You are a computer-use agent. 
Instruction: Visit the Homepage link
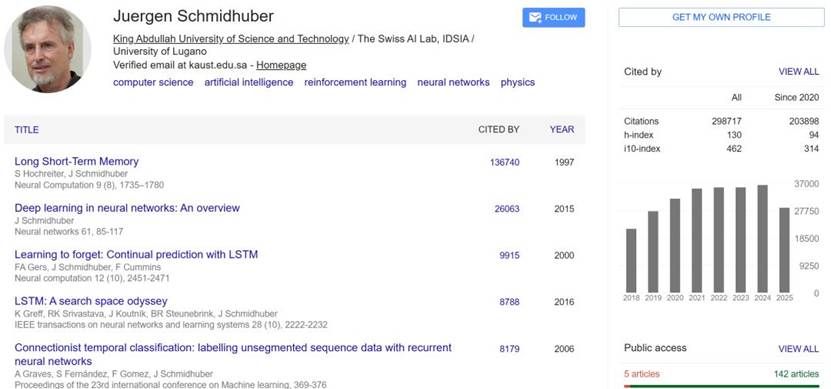pyautogui.click(x=281, y=65)
